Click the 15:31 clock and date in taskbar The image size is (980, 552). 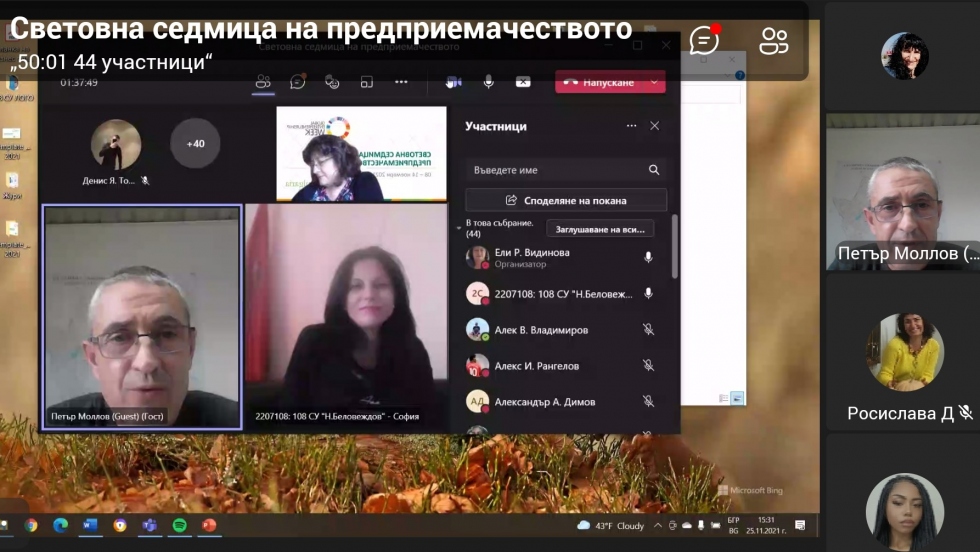pos(766,526)
